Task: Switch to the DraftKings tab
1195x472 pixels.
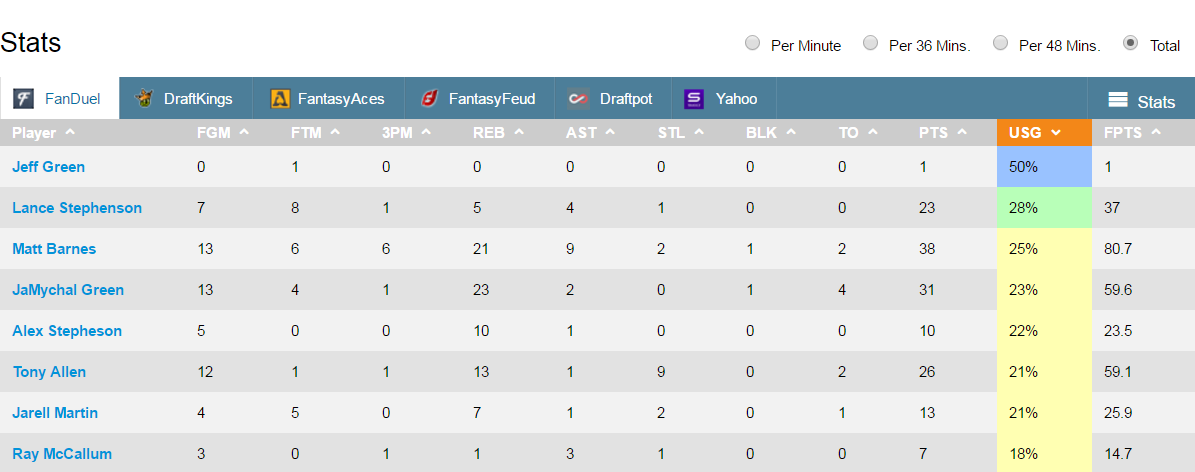Action: pos(187,98)
